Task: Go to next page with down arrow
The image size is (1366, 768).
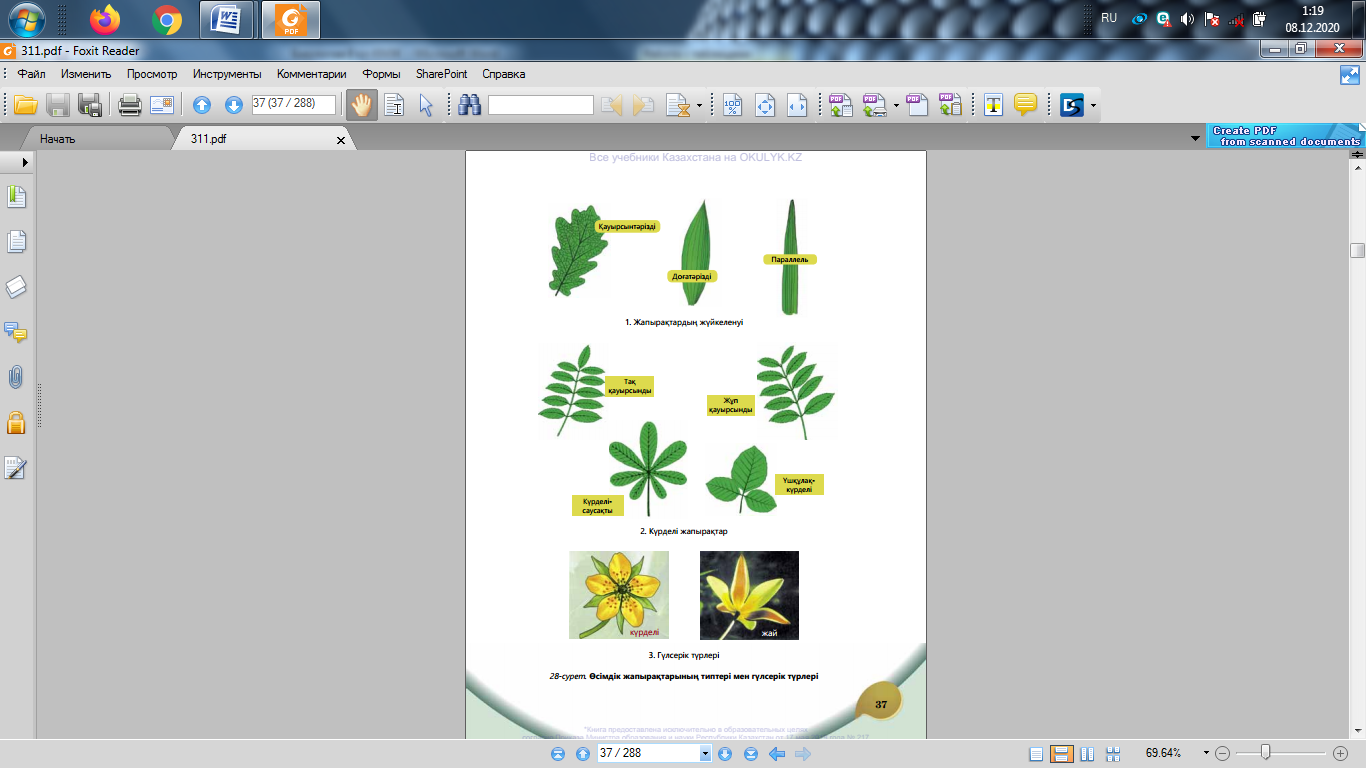Action: 234,104
